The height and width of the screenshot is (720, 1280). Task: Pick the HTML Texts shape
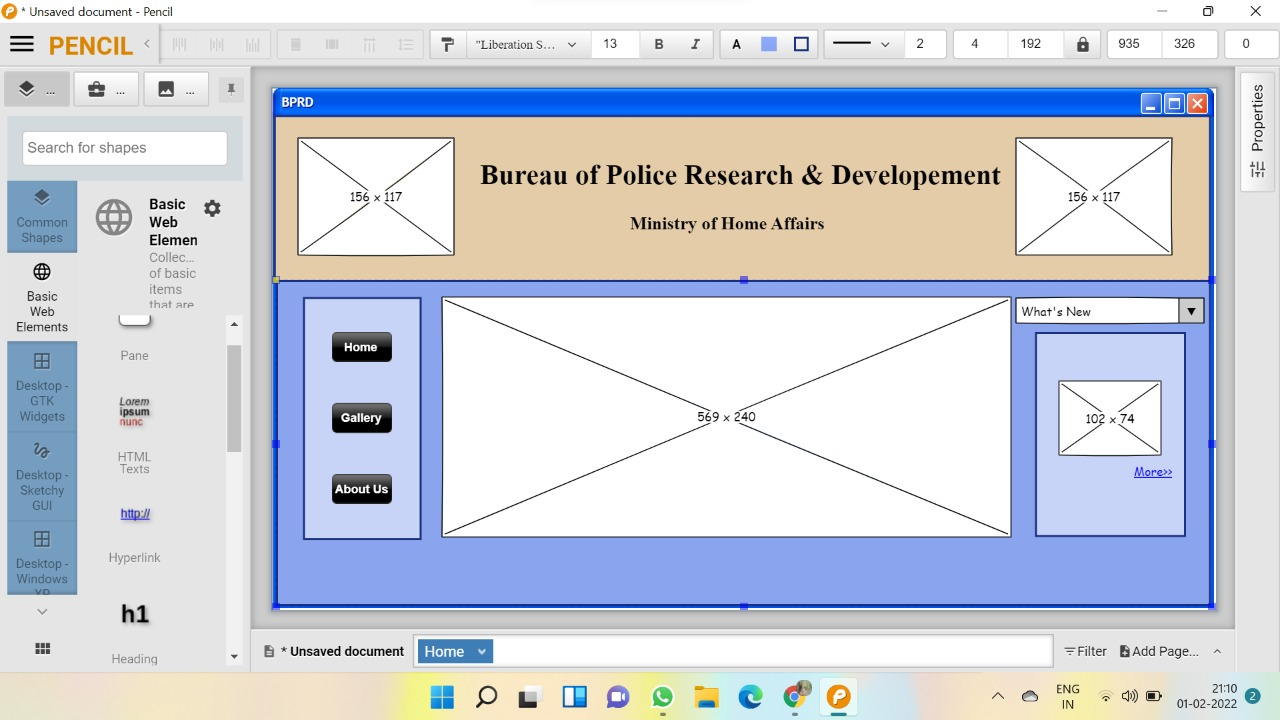point(134,433)
